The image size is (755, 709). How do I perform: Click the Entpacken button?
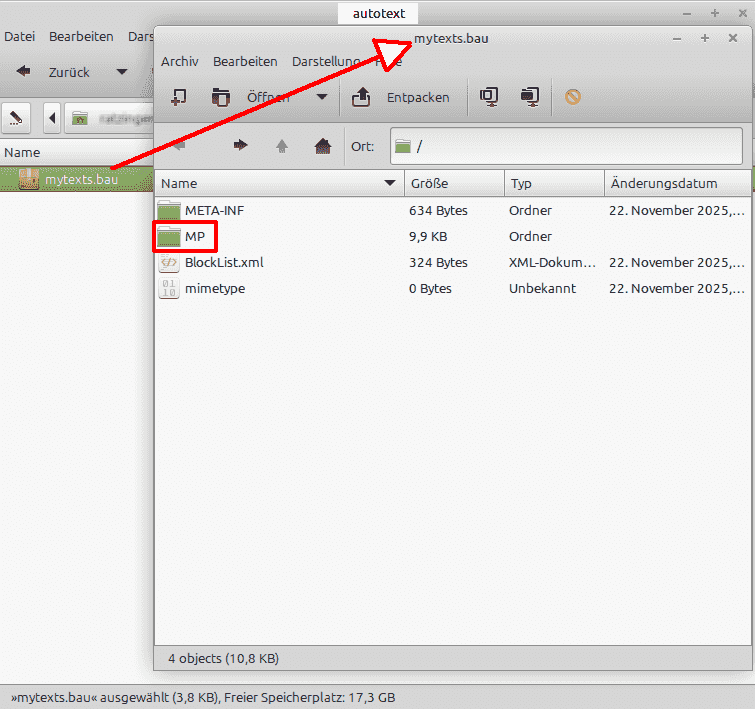tap(402, 97)
